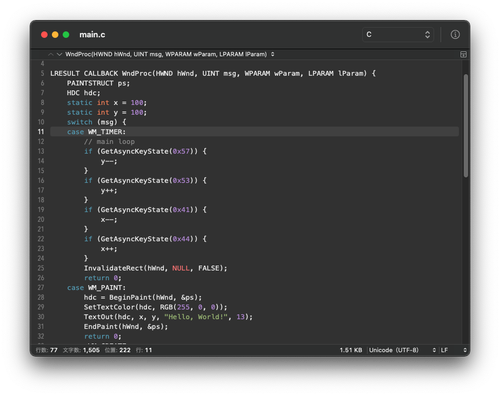Click the split editor icon
500x396 pixels.
[x=463, y=54]
